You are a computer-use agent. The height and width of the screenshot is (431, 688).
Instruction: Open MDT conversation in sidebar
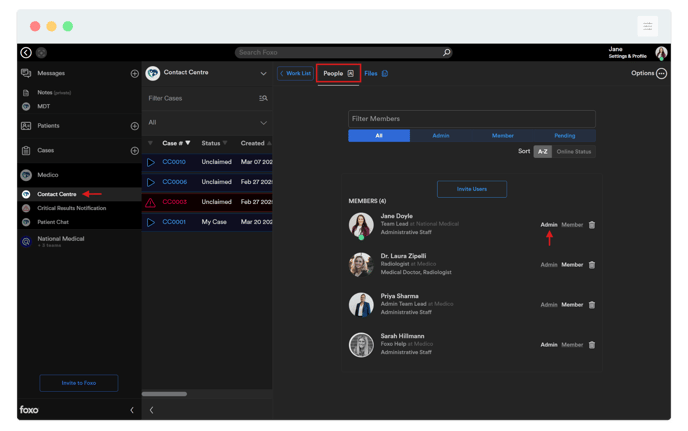(x=43, y=106)
